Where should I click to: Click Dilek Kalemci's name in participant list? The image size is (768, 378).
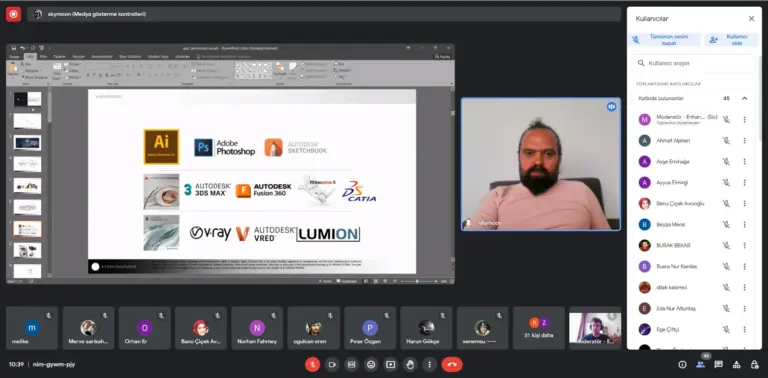tap(672, 287)
